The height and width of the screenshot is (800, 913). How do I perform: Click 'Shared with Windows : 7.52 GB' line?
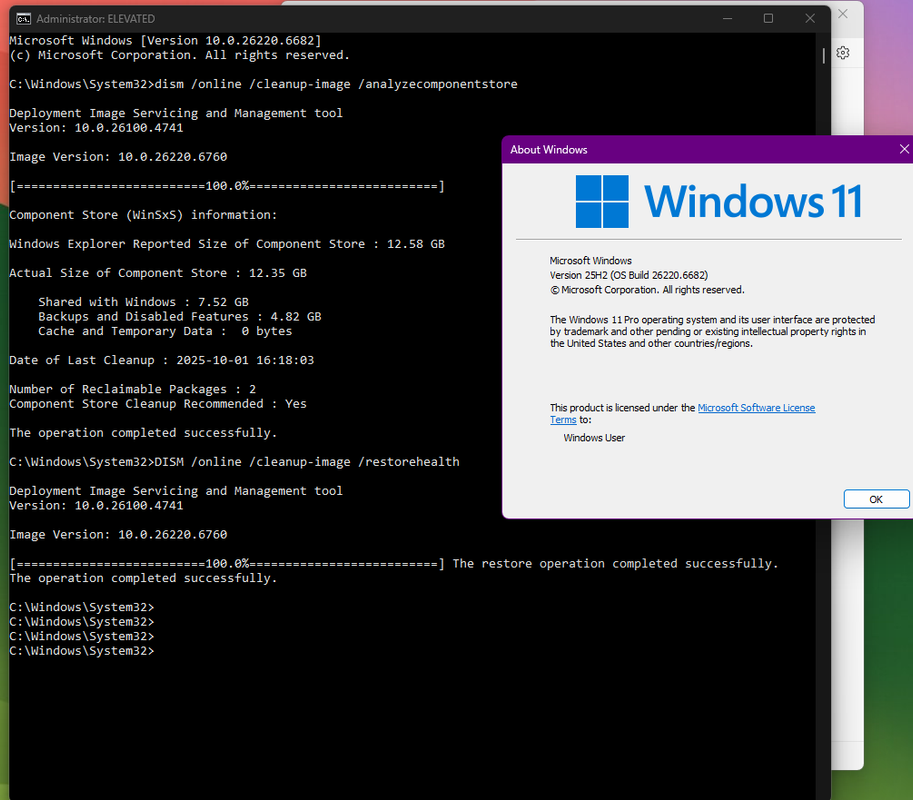coord(143,302)
